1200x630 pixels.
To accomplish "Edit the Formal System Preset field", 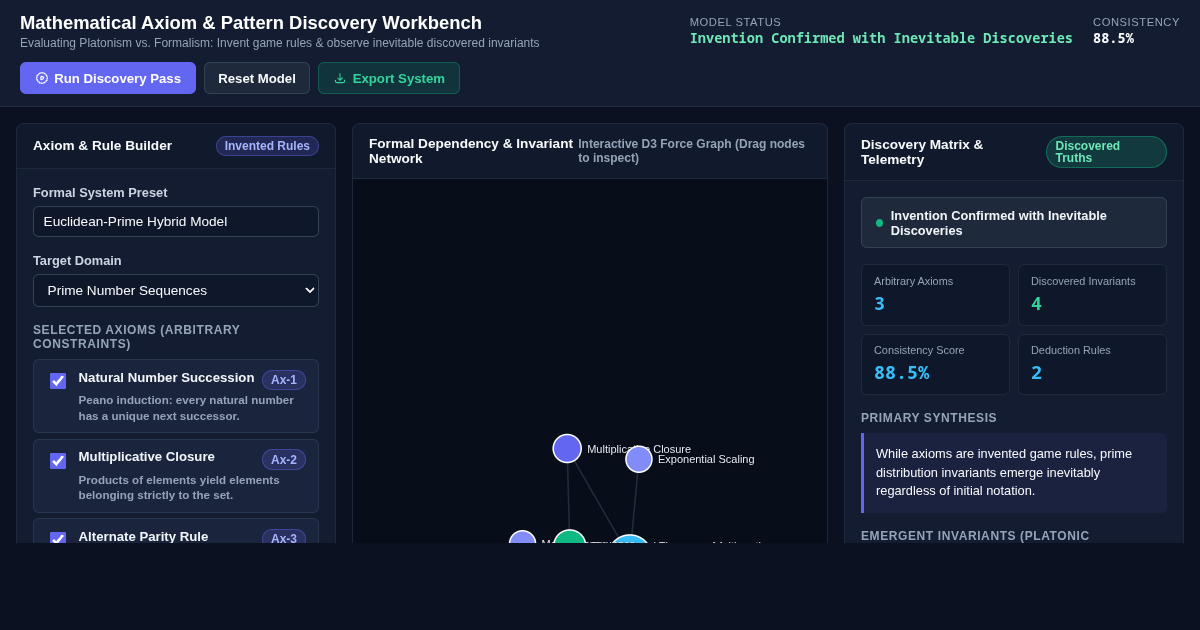I will 176,221.
